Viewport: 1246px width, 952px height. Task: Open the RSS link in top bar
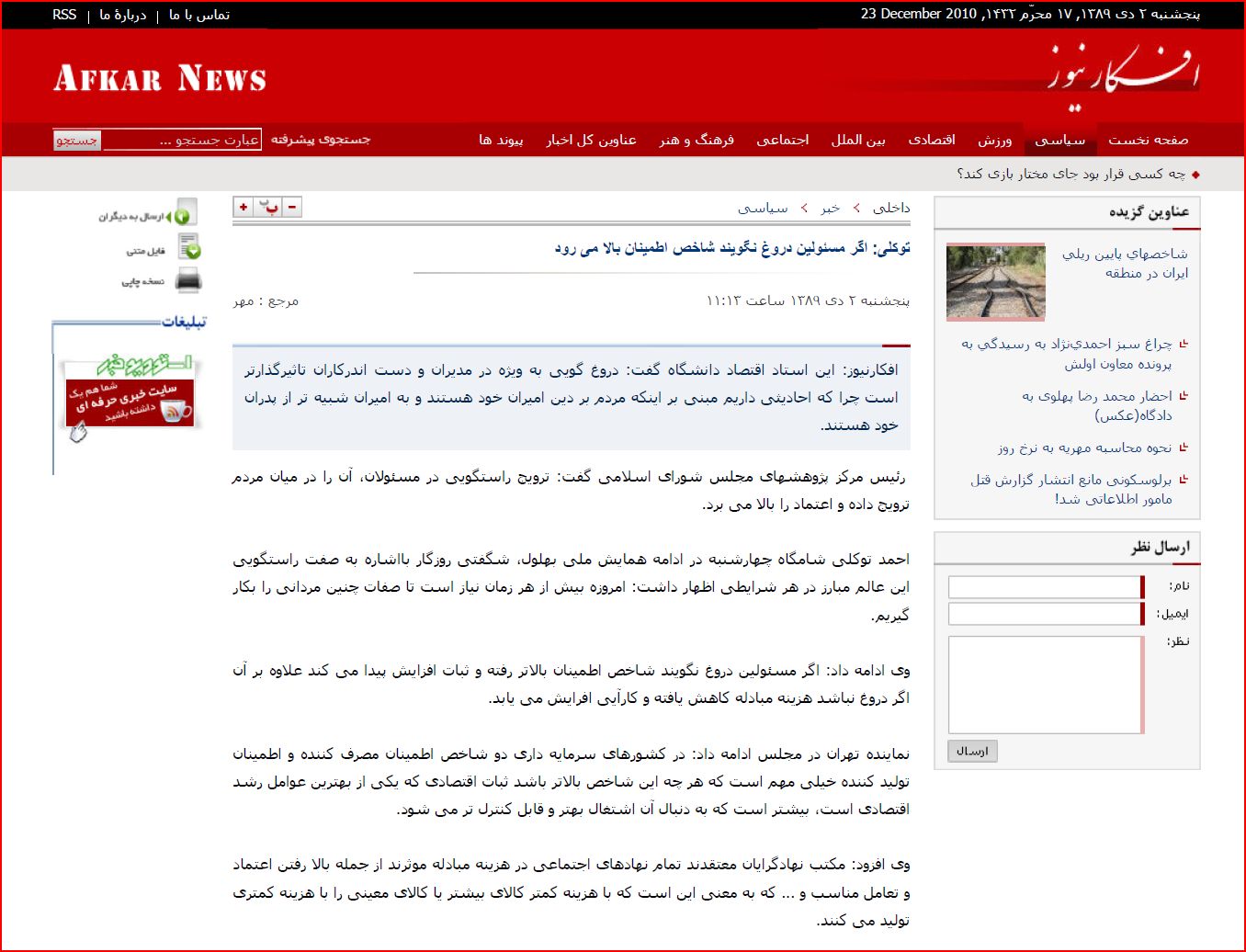click(64, 15)
